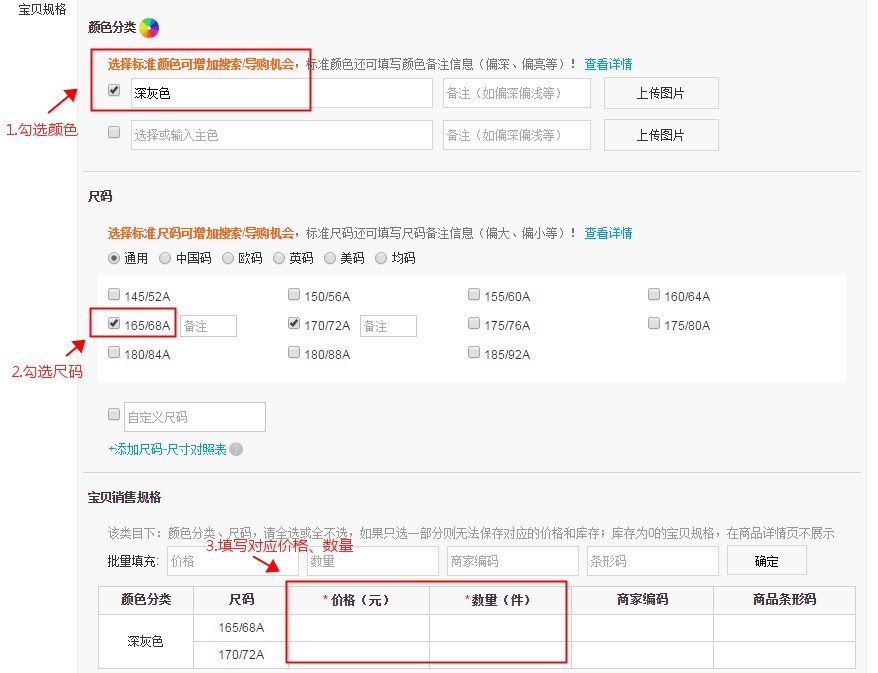Uncheck the 170/72A size option

(x=294, y=323)
